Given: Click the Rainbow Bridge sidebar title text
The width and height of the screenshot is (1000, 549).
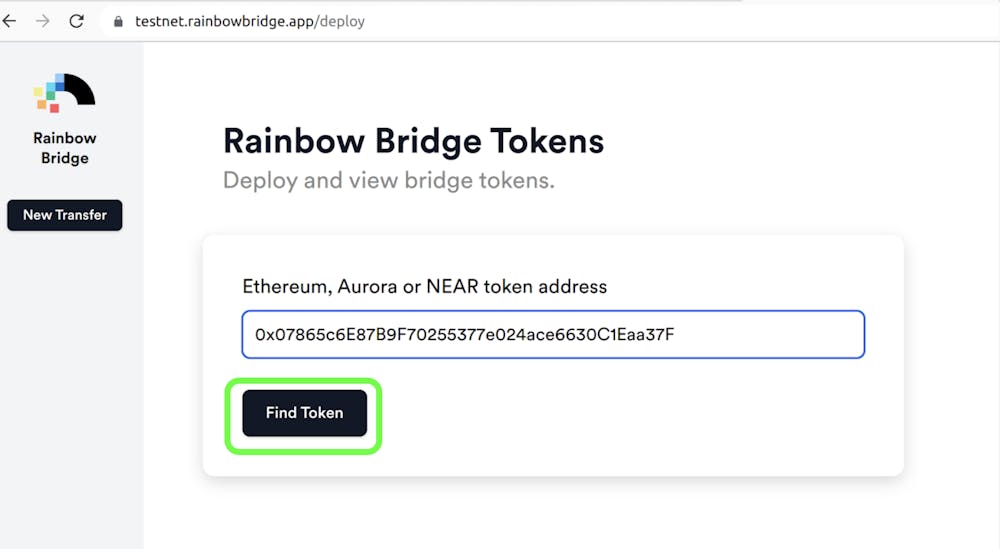Looking at the screenshot, I should click(64, 148).
